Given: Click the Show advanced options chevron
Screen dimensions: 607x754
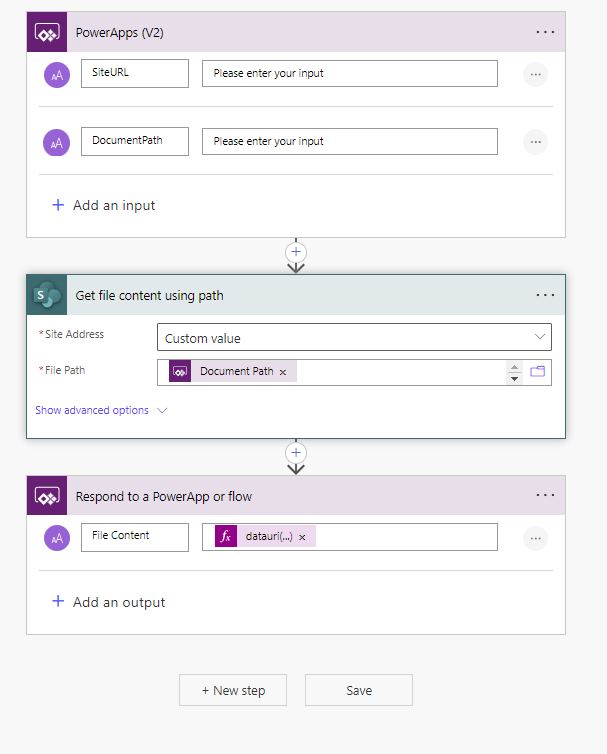Looking at the screenshot, I should [x=163, y=410].
